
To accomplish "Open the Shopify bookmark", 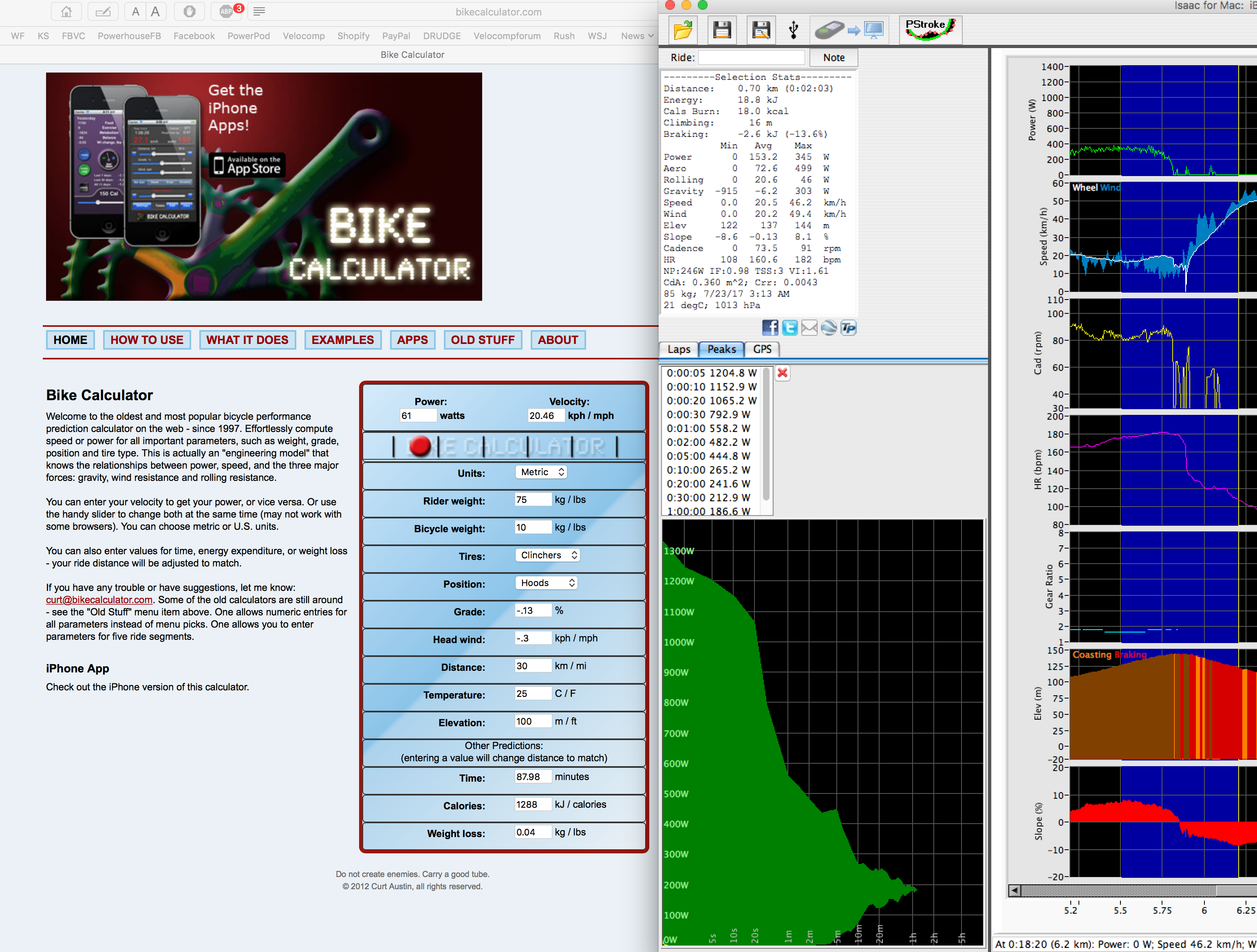I will 353,36.
